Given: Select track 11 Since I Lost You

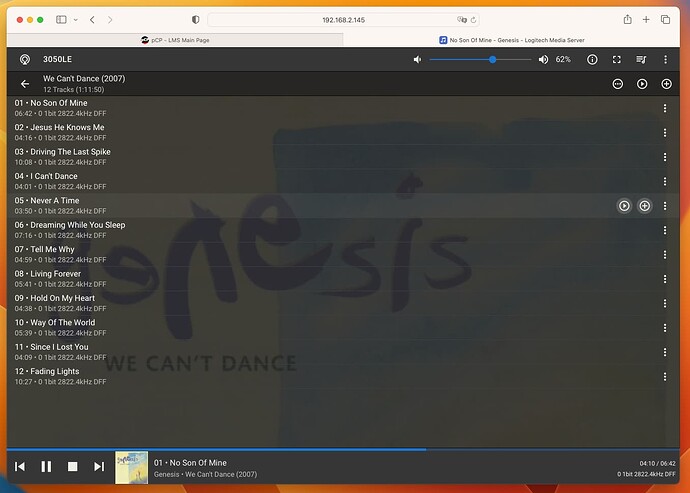Looking at the screenshot, I should (343, 352).
